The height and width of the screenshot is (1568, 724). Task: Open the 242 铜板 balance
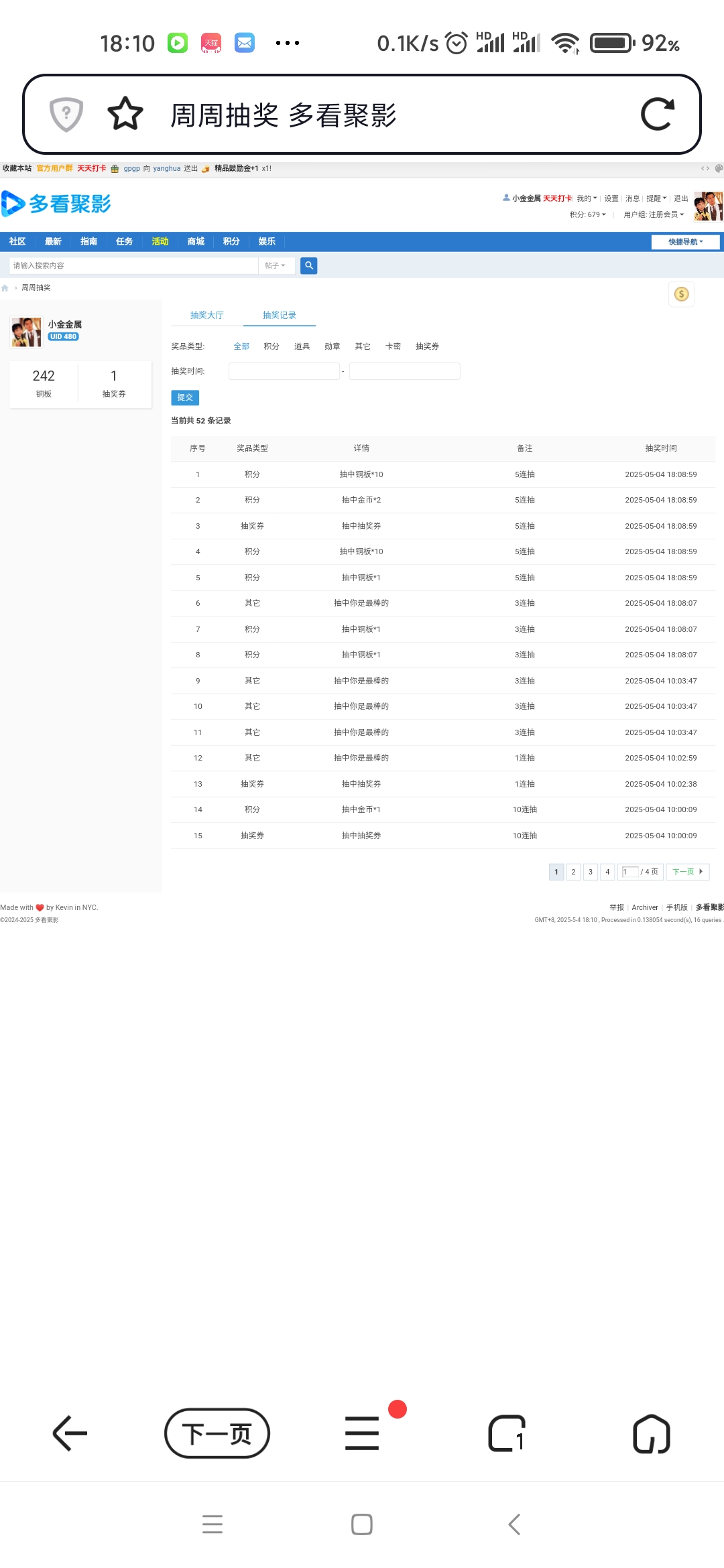[44, 383]
